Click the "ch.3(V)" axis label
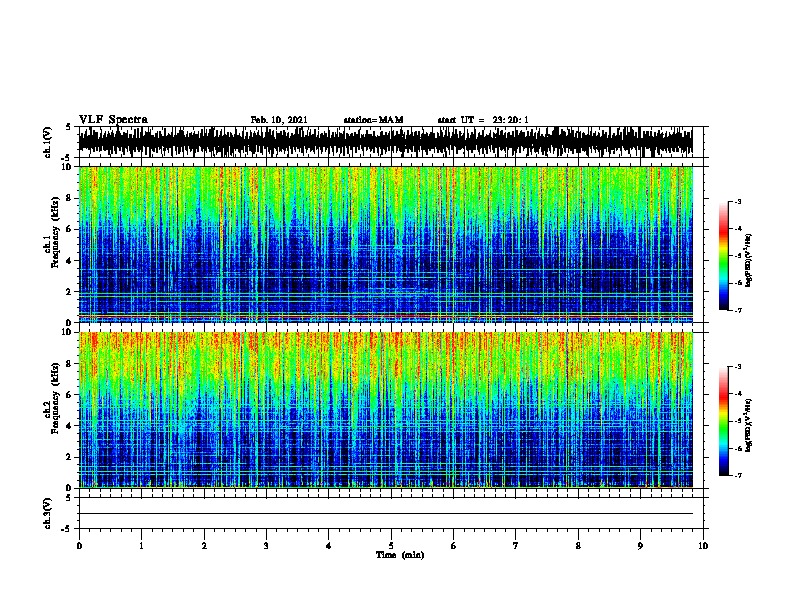792x612 pixels. [x=47, y=513]
